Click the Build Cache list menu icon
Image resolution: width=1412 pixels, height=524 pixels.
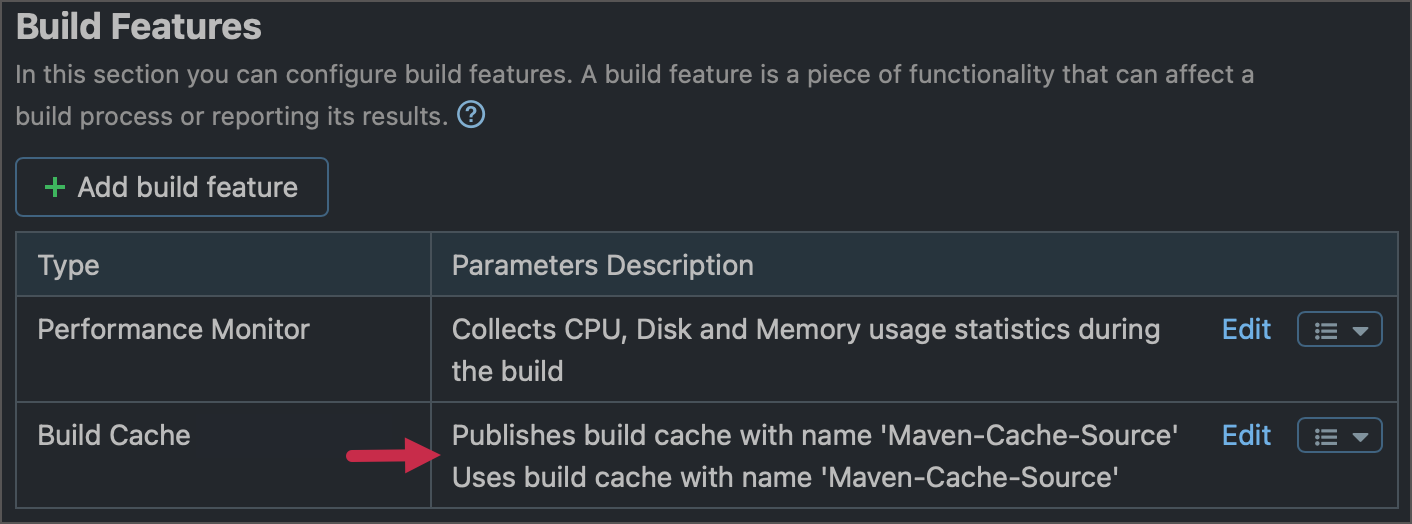[x=1326, y=436]
